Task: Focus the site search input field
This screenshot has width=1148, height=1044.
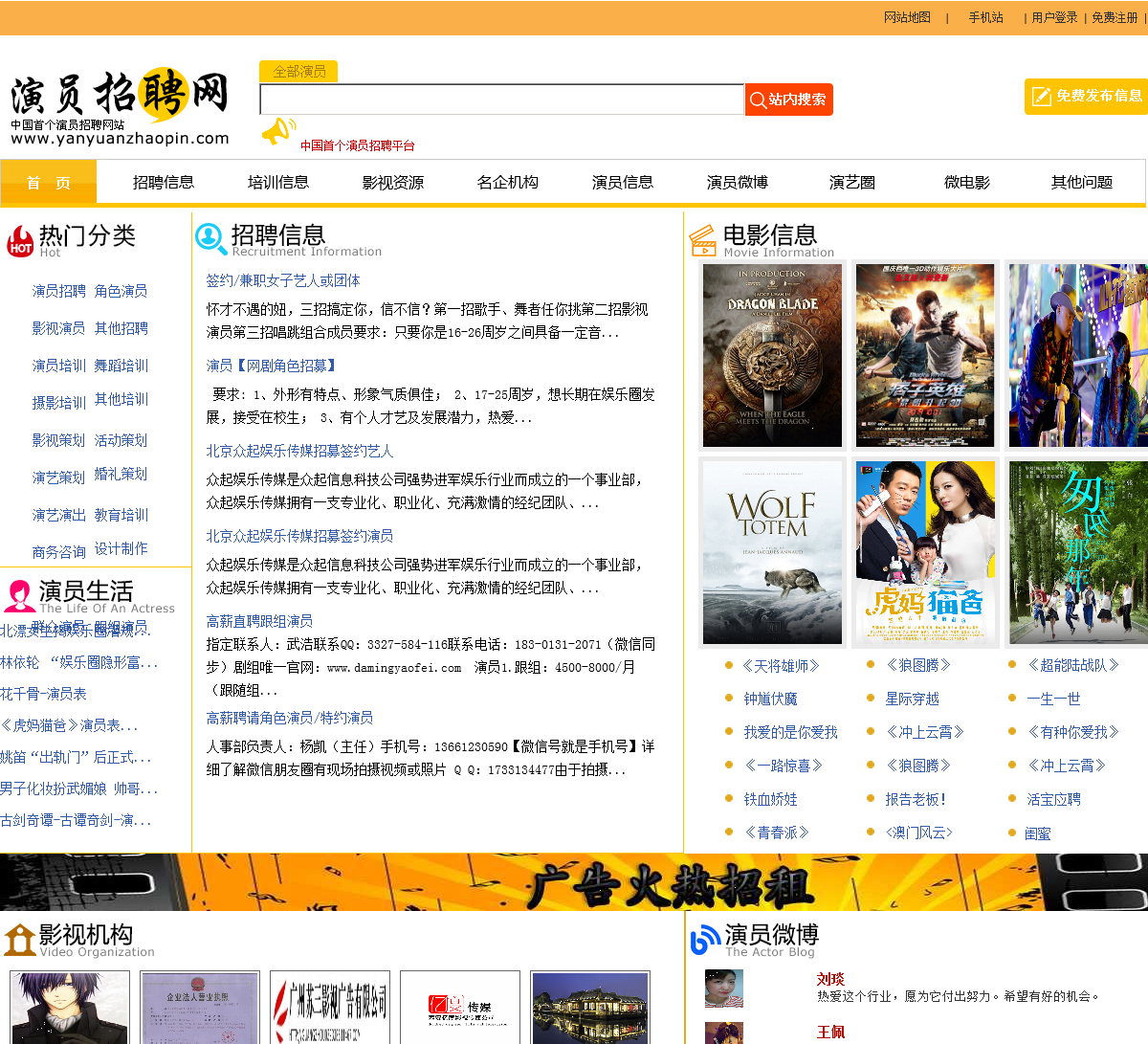Action: coord(501,100)
